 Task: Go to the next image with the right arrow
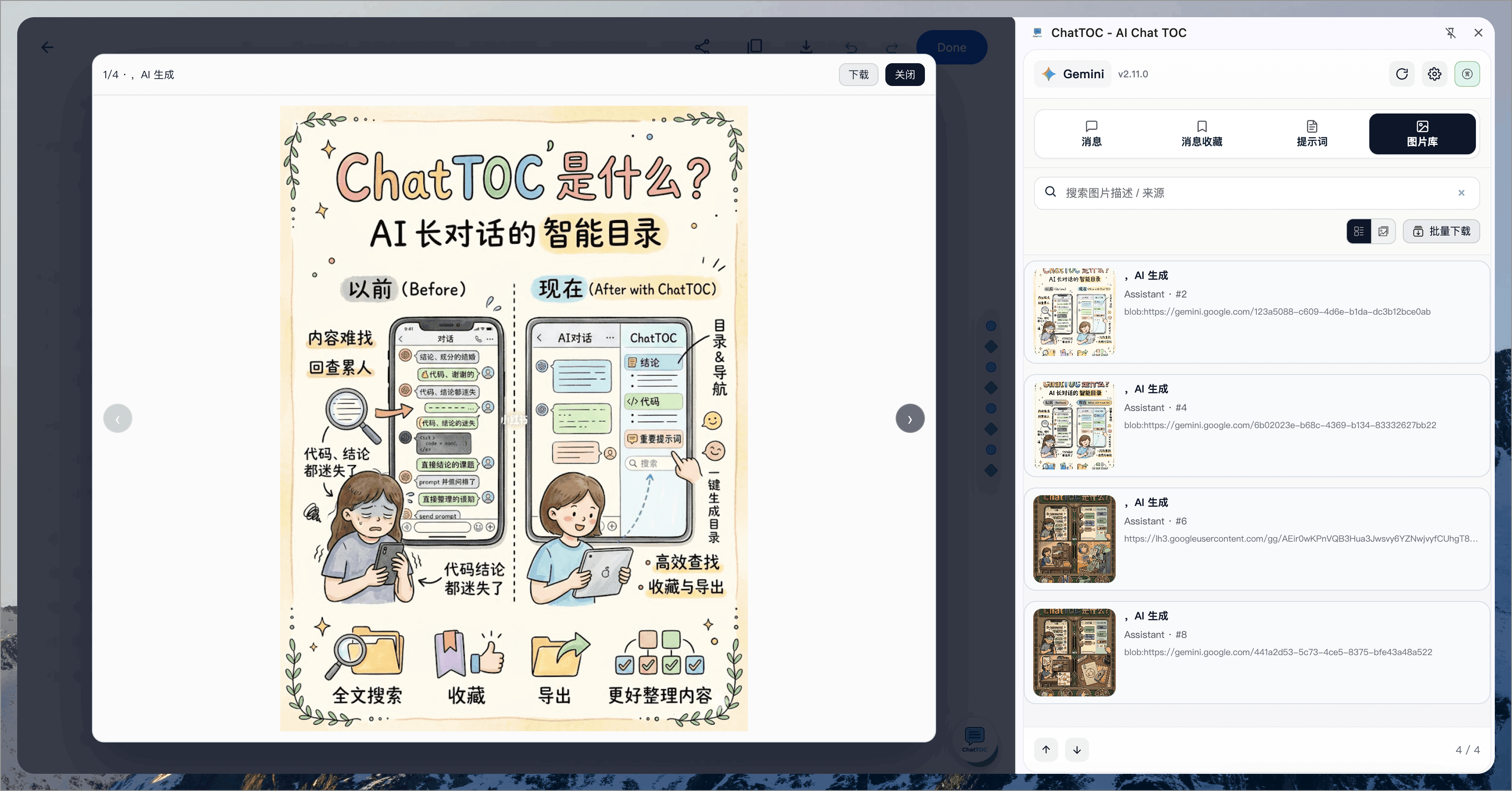(x=910, y=419)
